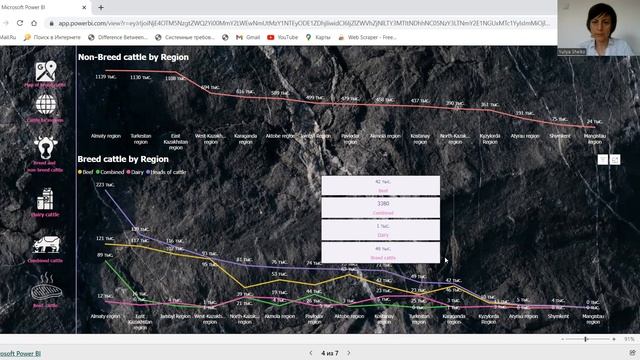Viewport: 640px width, 360px height.
Task: Click the Heads of cattle legend entry
Action: tap(166, 172)
